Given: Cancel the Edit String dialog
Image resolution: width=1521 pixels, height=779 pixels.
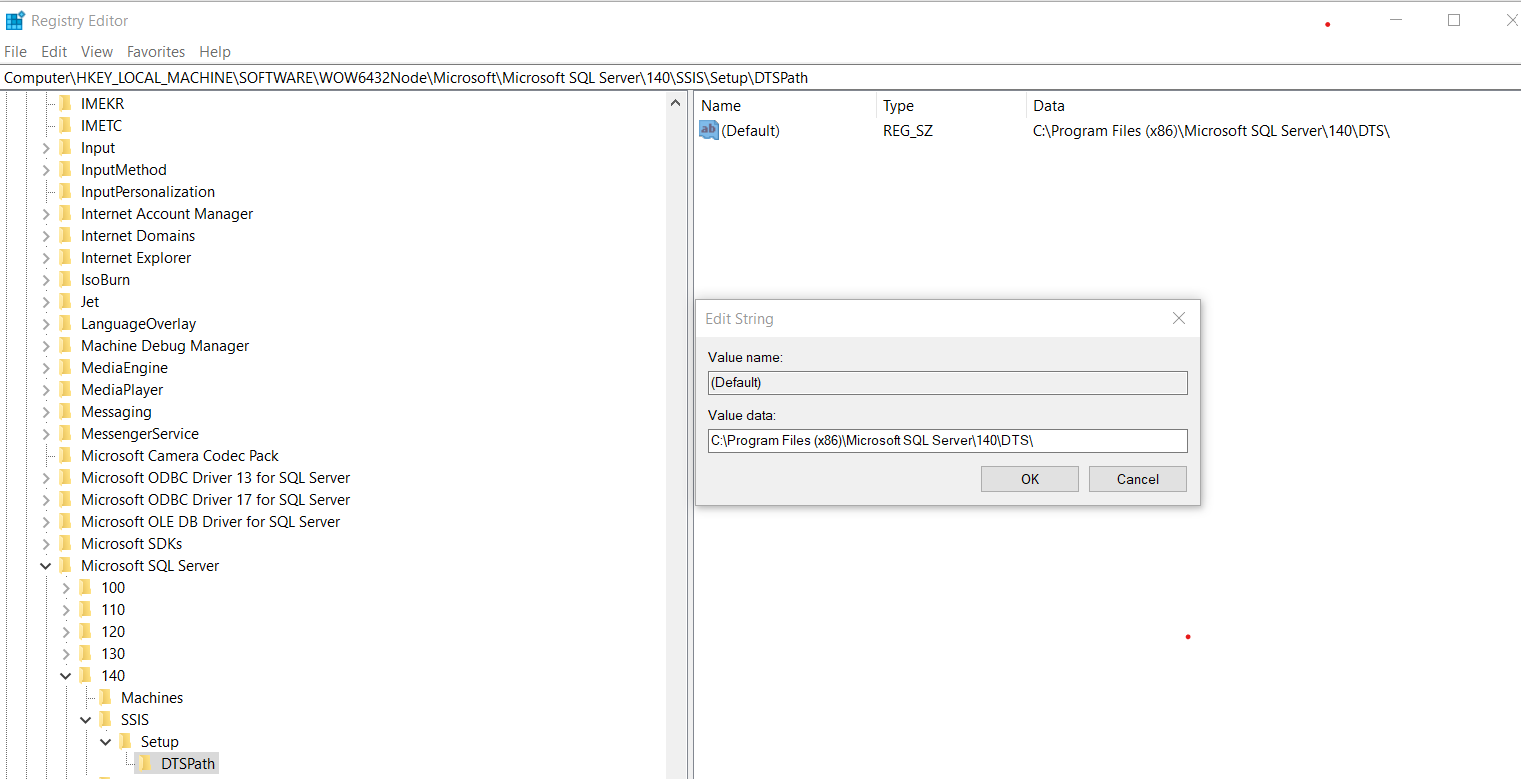Looking at the screenshot, I should pyautogui.click(x=1138, y=479).
